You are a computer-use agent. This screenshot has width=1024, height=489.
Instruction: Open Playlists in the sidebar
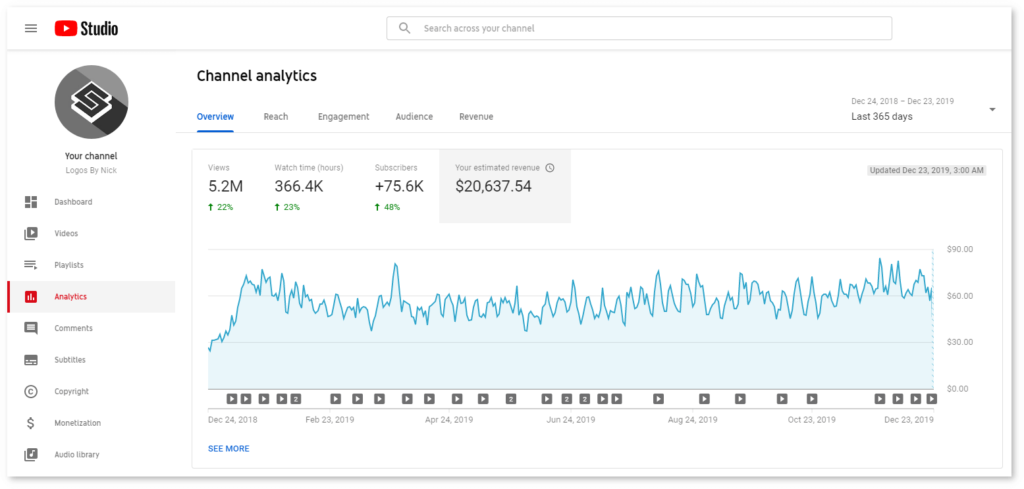(68, 265)
